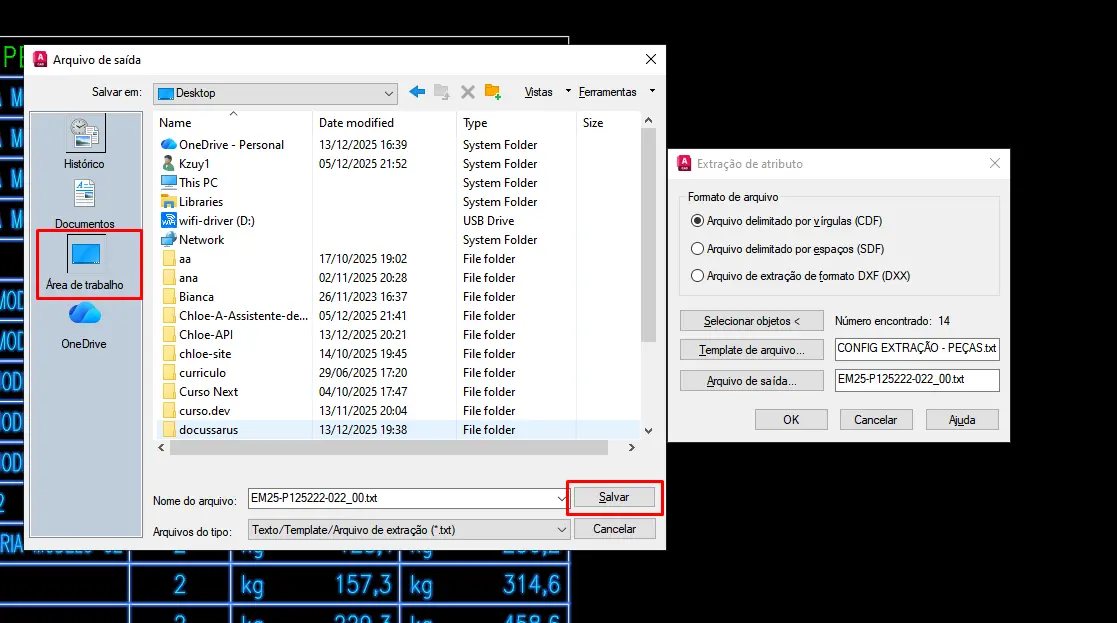Choose Arquivo delimitado por espaços (SDF)
The image size is (1117, 623).
698,249
